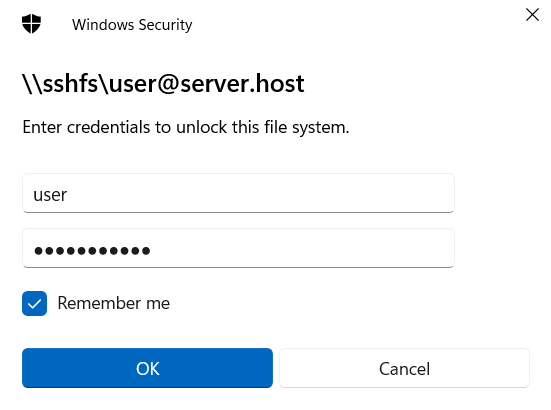551x410 pixels.
Task: Click the Windows Security title text
Action: (x=132, y=25)
